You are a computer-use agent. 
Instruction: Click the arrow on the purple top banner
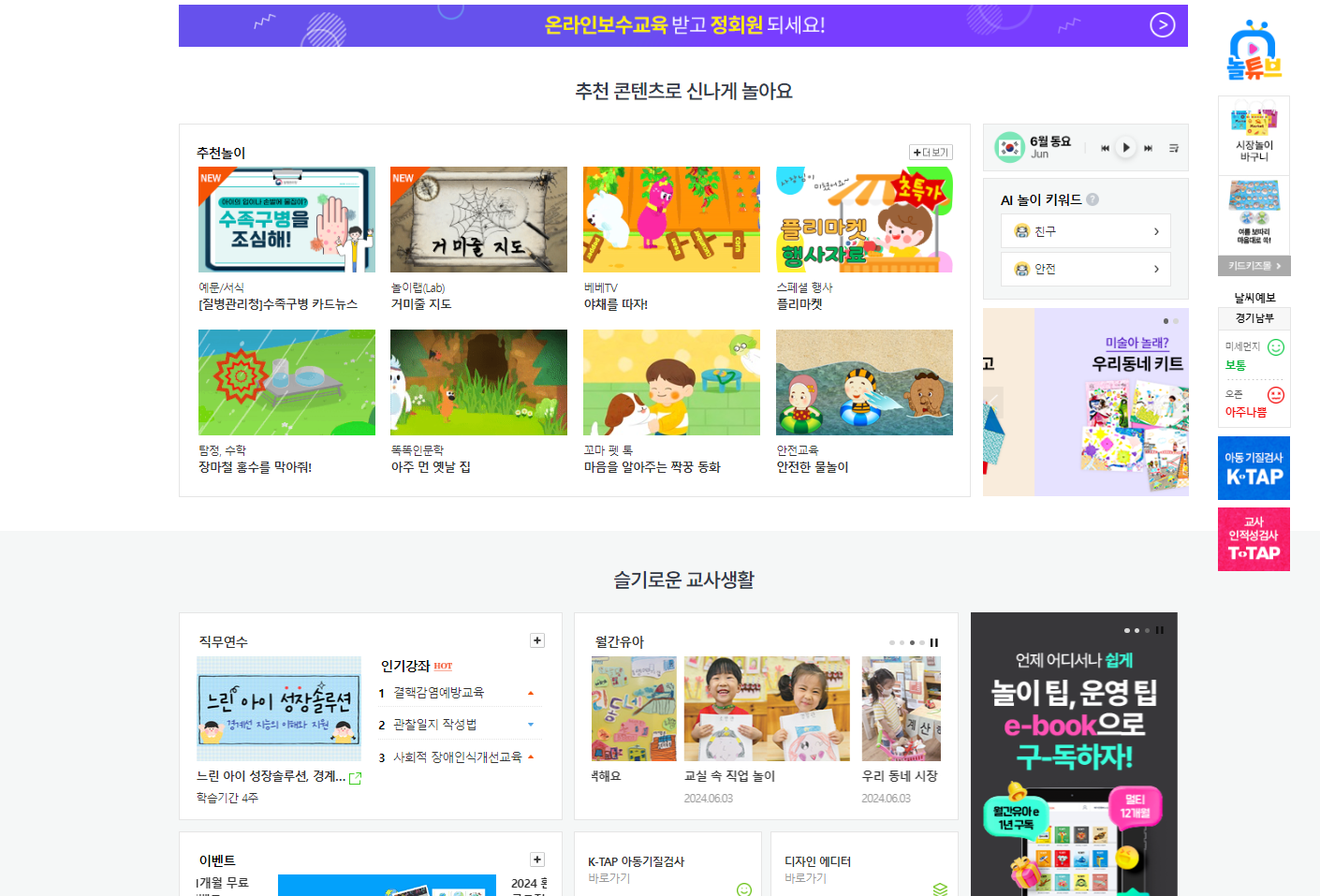pos(1162,25)
